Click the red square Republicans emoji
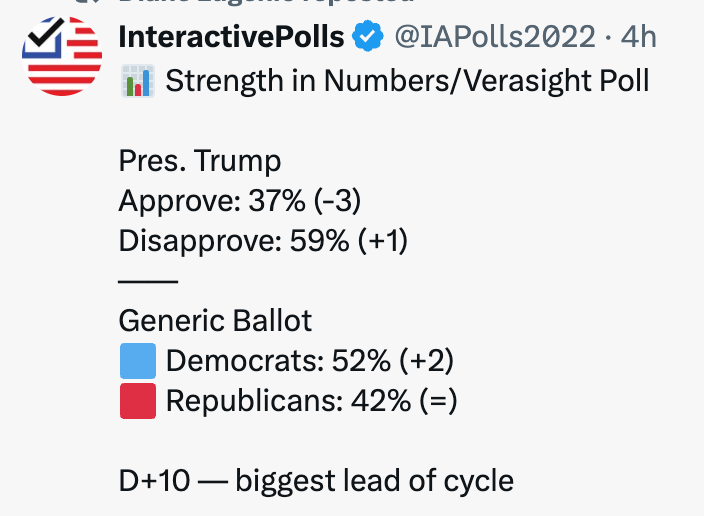The height and width of the screenshot is (516, 704). click(x=138, y=401)
